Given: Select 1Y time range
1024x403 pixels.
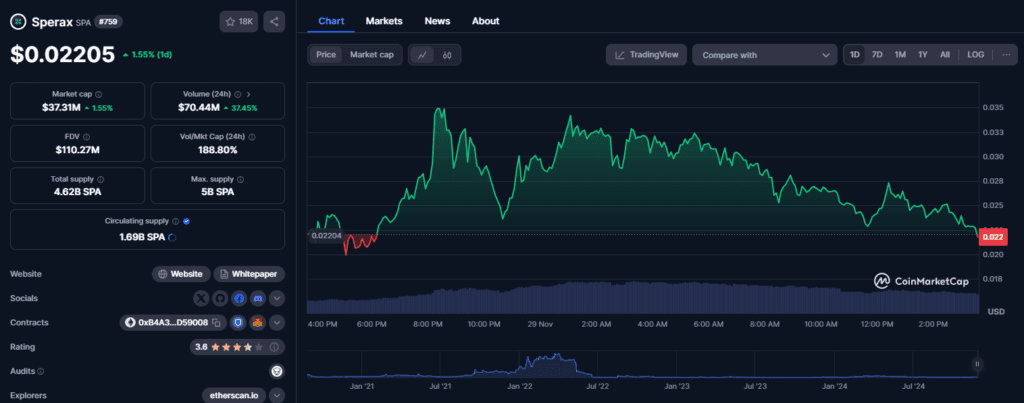Looking at the screenshot, I should coord(923,55).
